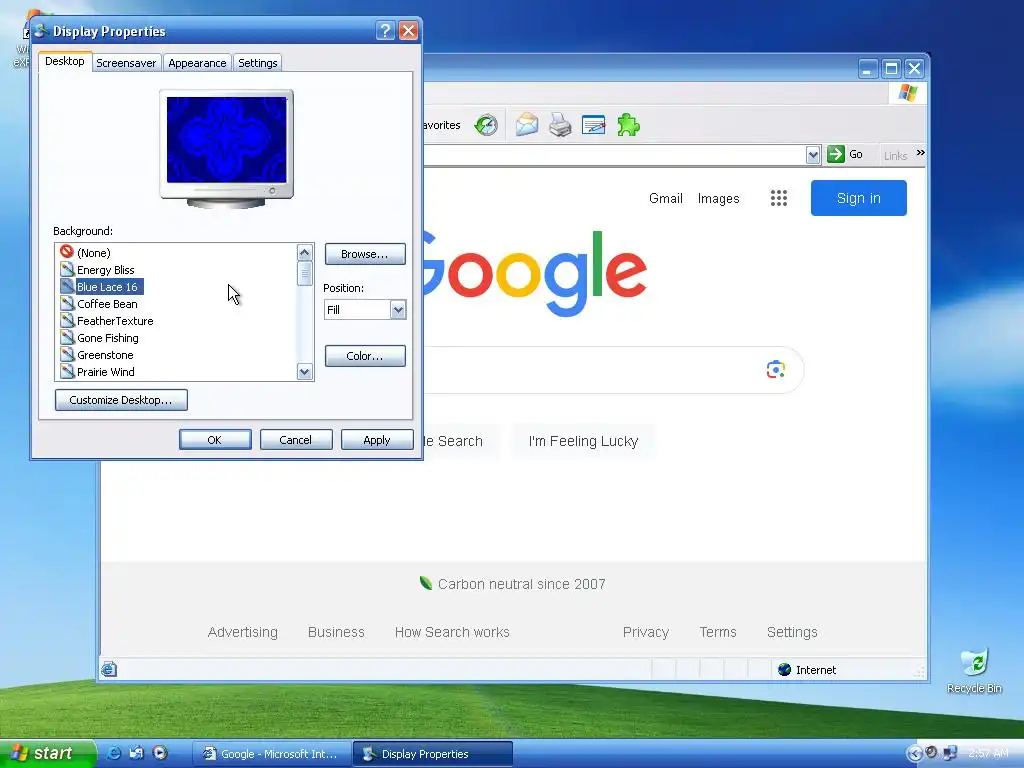The image size is (1024, 768).
Task: Click the Links toolbar label
Action: (895, 155)
